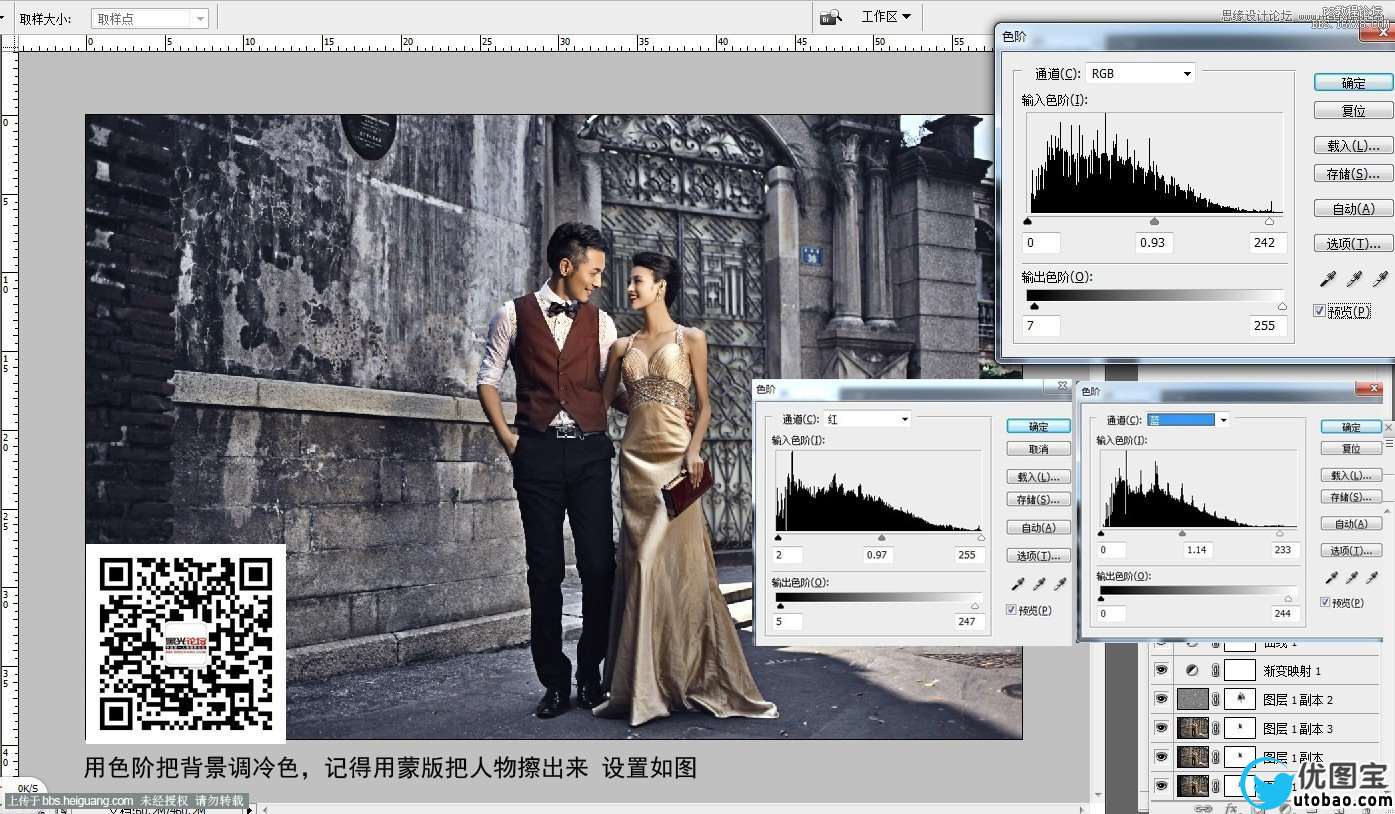Toggle 预览 checkbox in RGB Levels dialog
The image size is (1395, 814).
pyautogui.click(x=1320, y=311)
